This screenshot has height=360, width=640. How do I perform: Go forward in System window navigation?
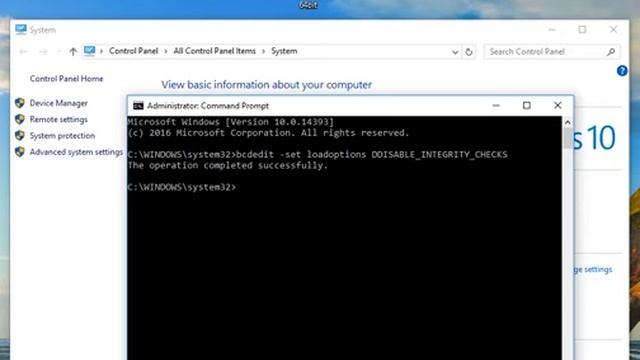[43, 52]
